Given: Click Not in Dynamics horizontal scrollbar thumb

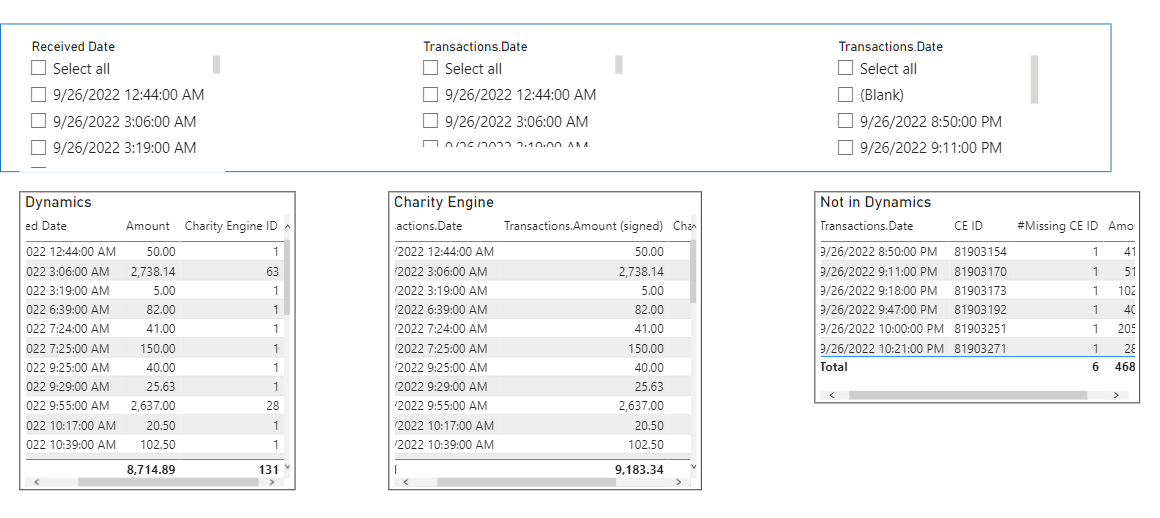Looking at the screenshot, I should point(968,396).
